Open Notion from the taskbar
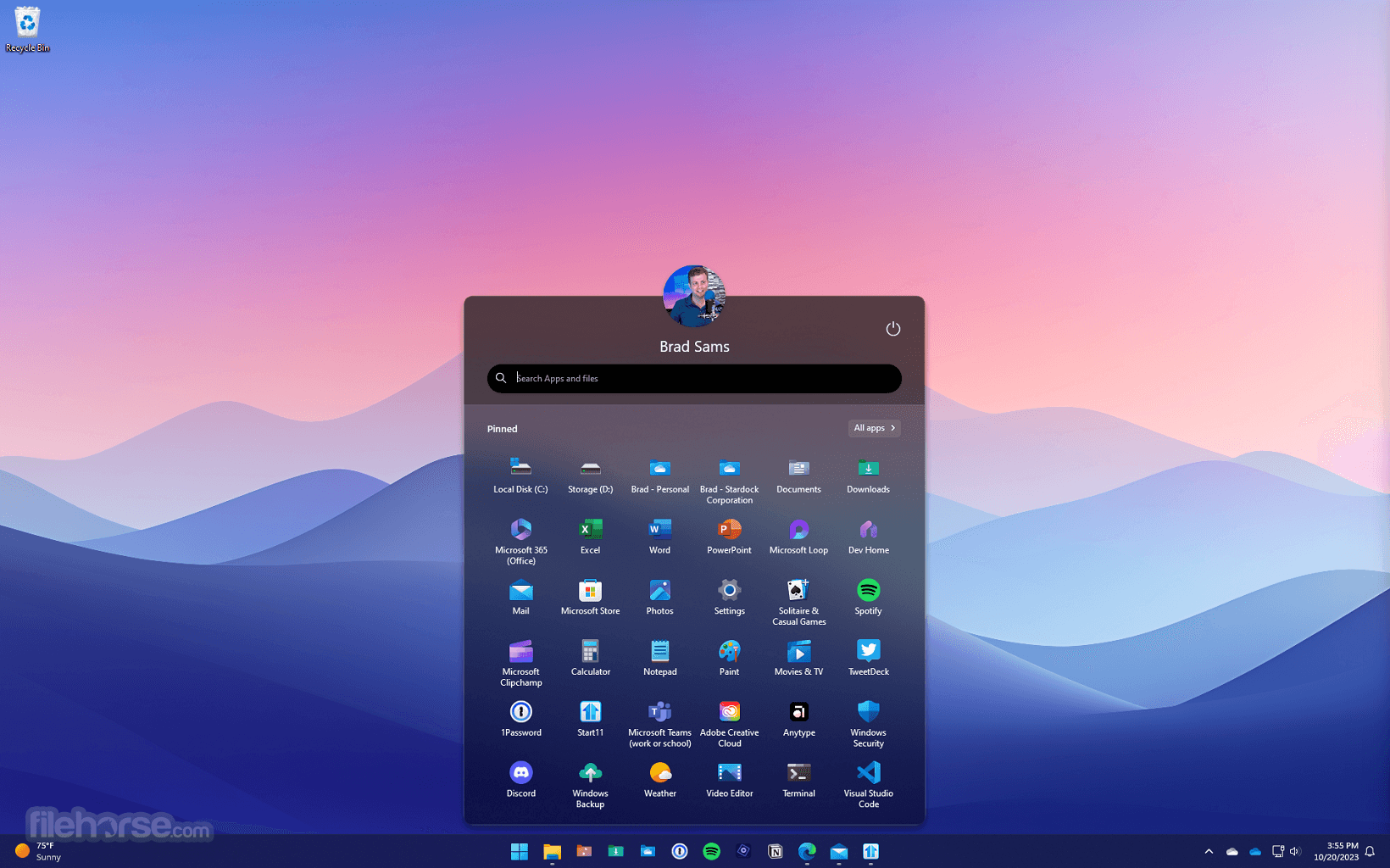This screenshot has width=1390, height=868. click(x=776, y=851)
